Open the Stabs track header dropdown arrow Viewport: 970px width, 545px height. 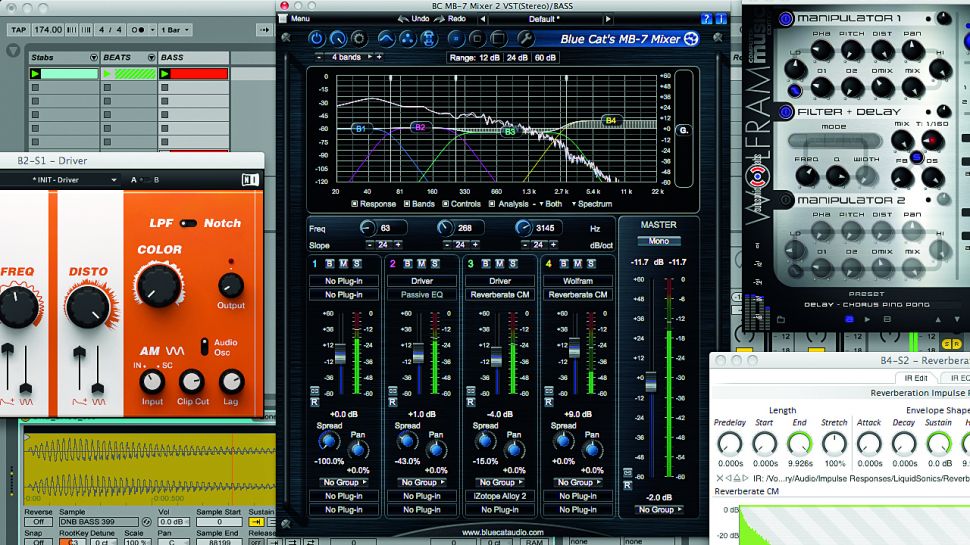point(94,58)
